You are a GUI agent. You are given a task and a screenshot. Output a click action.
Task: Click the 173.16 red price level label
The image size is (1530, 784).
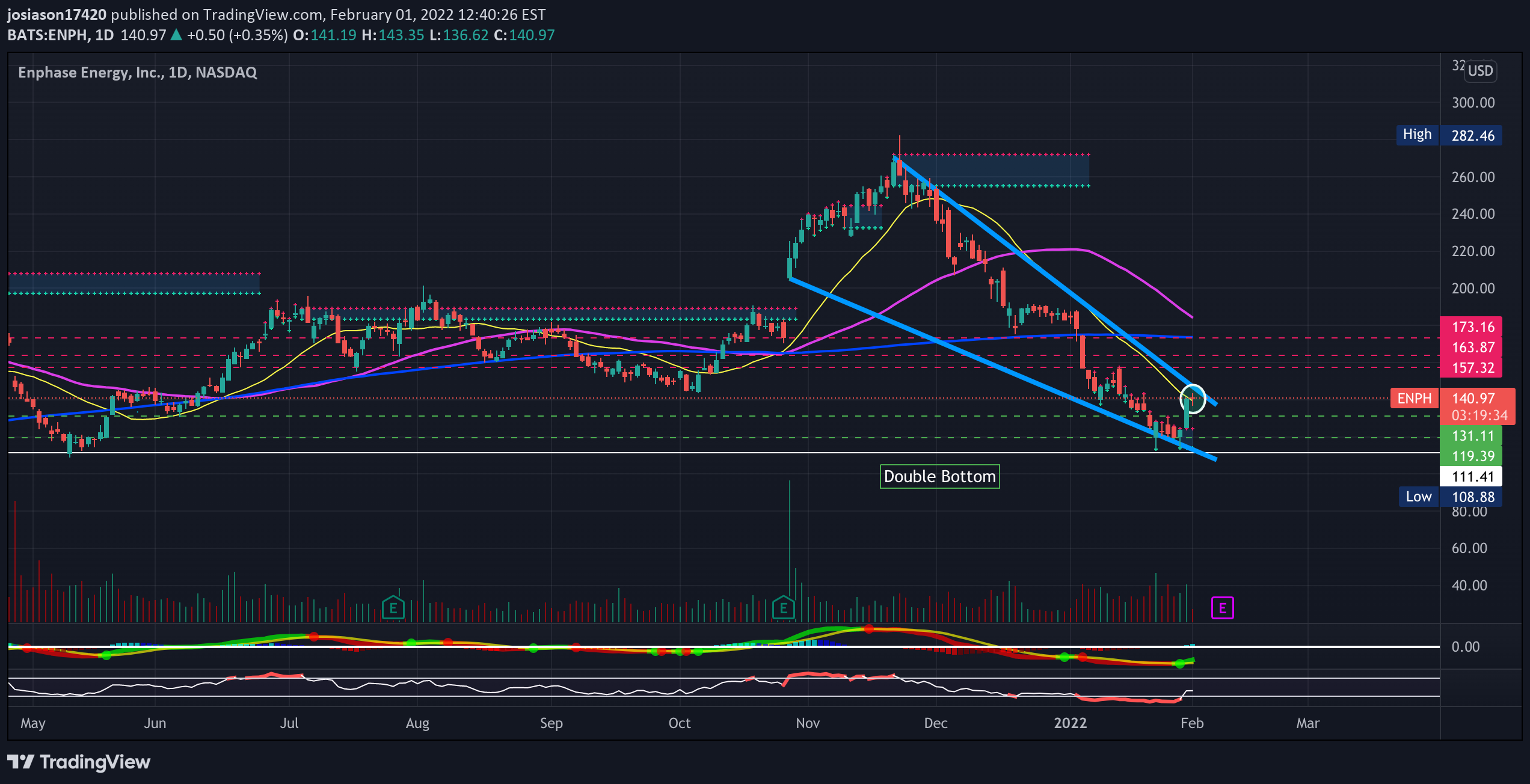coord(1471,327)
